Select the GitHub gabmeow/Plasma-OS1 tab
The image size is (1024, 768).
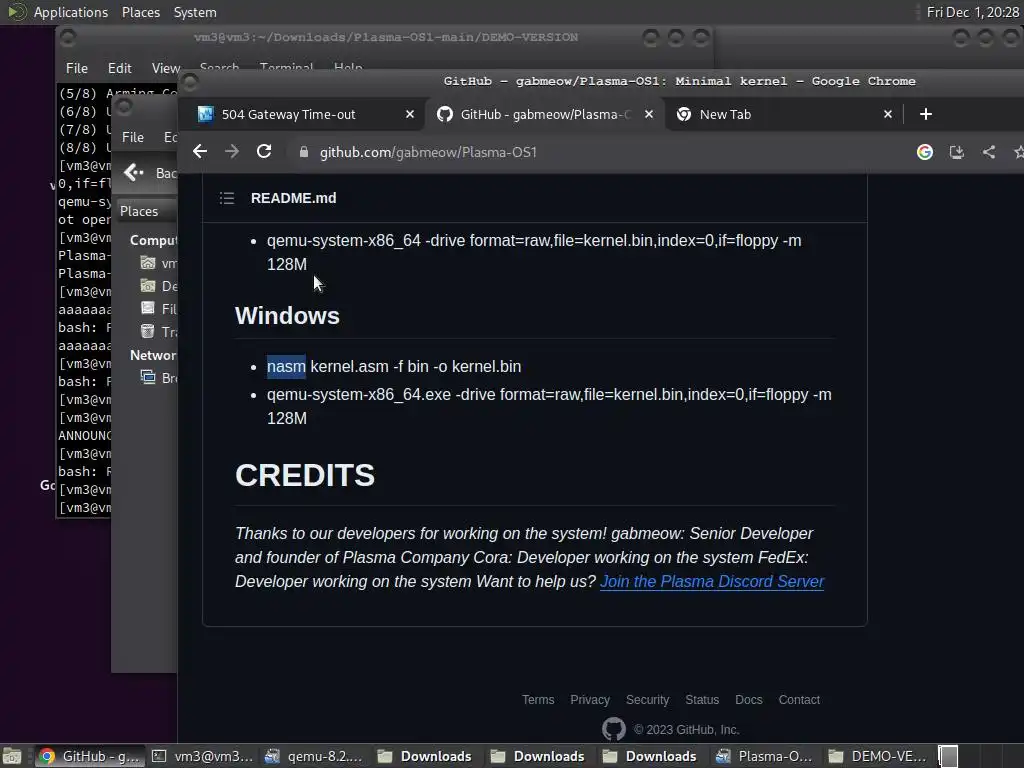click(x=545, y=114)
